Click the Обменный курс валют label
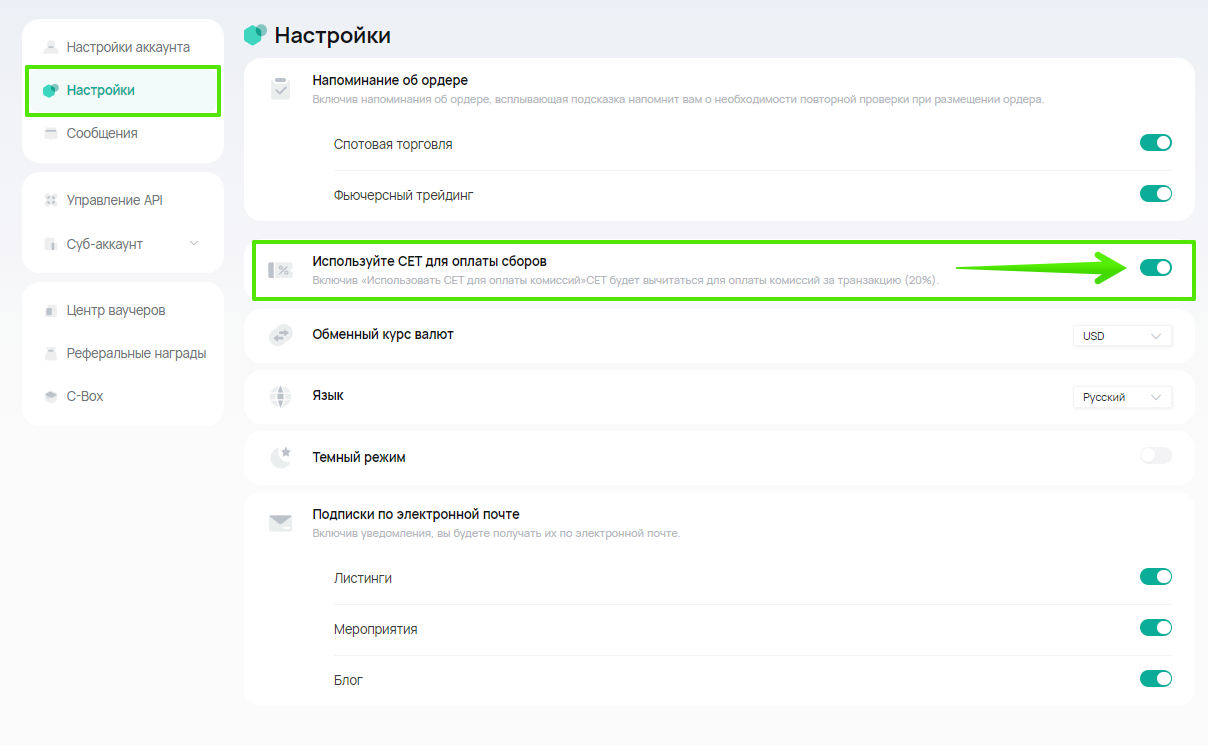This screenshot has height=745, width=1208. tap(383, 334)
